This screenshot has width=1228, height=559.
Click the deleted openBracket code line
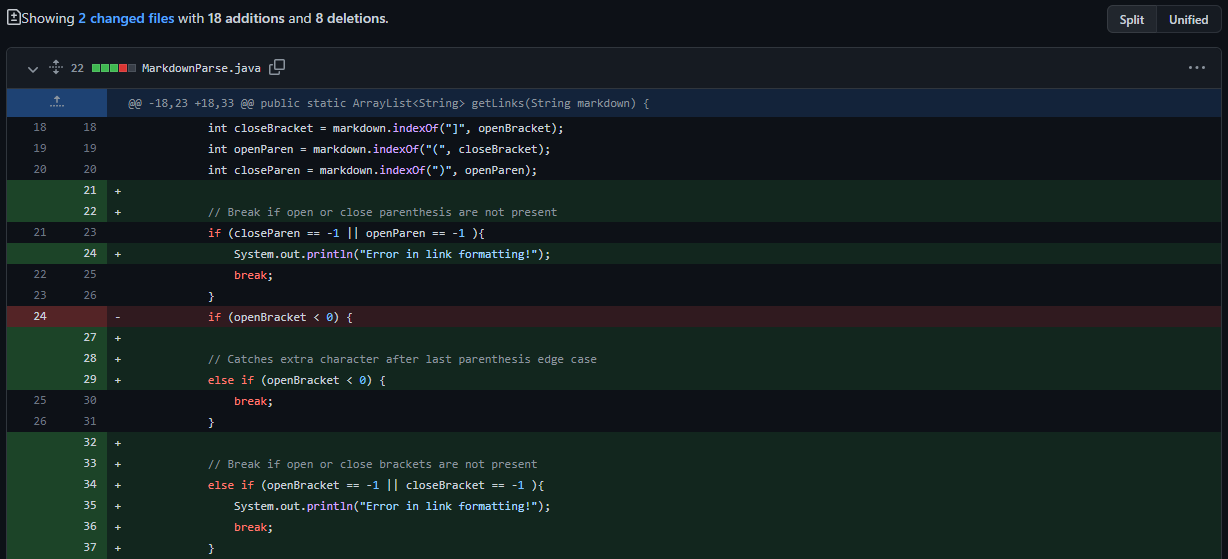pyautogui.click(x=280, y=317)
